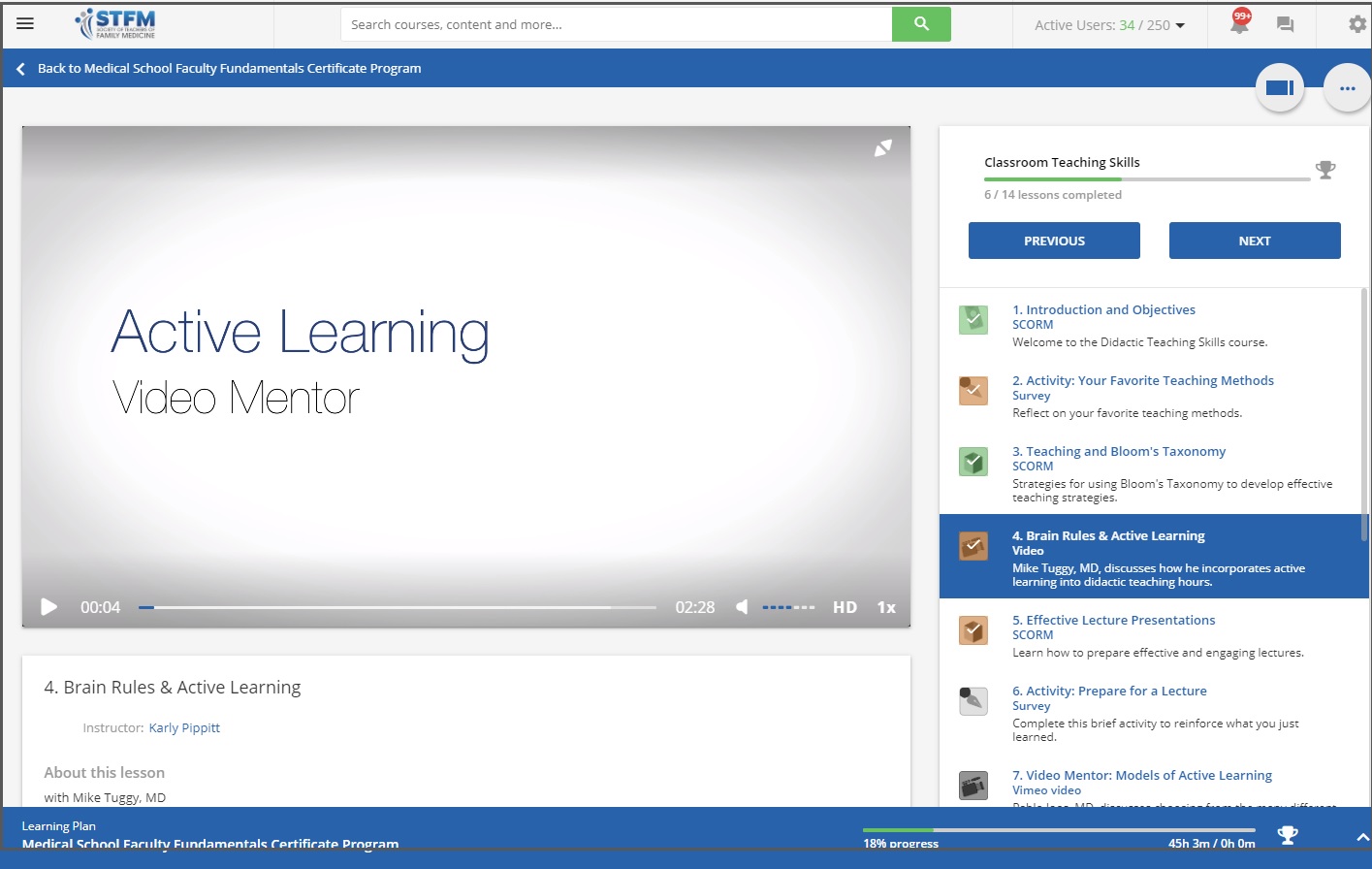1372x869 pixels.
Task: Click the '4. Brain Rules & Active Learning' heading below video
Action: (x=173, y=688)
